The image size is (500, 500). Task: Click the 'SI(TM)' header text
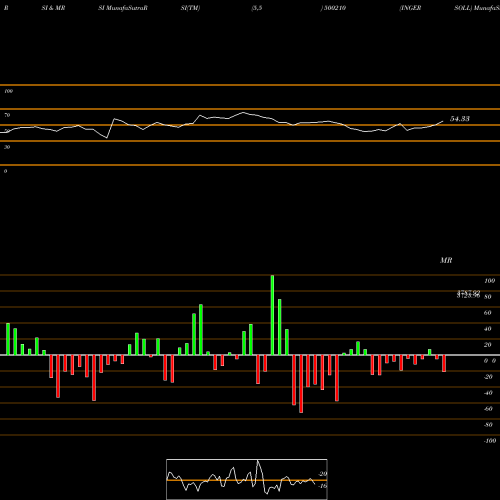coord(190,8)
